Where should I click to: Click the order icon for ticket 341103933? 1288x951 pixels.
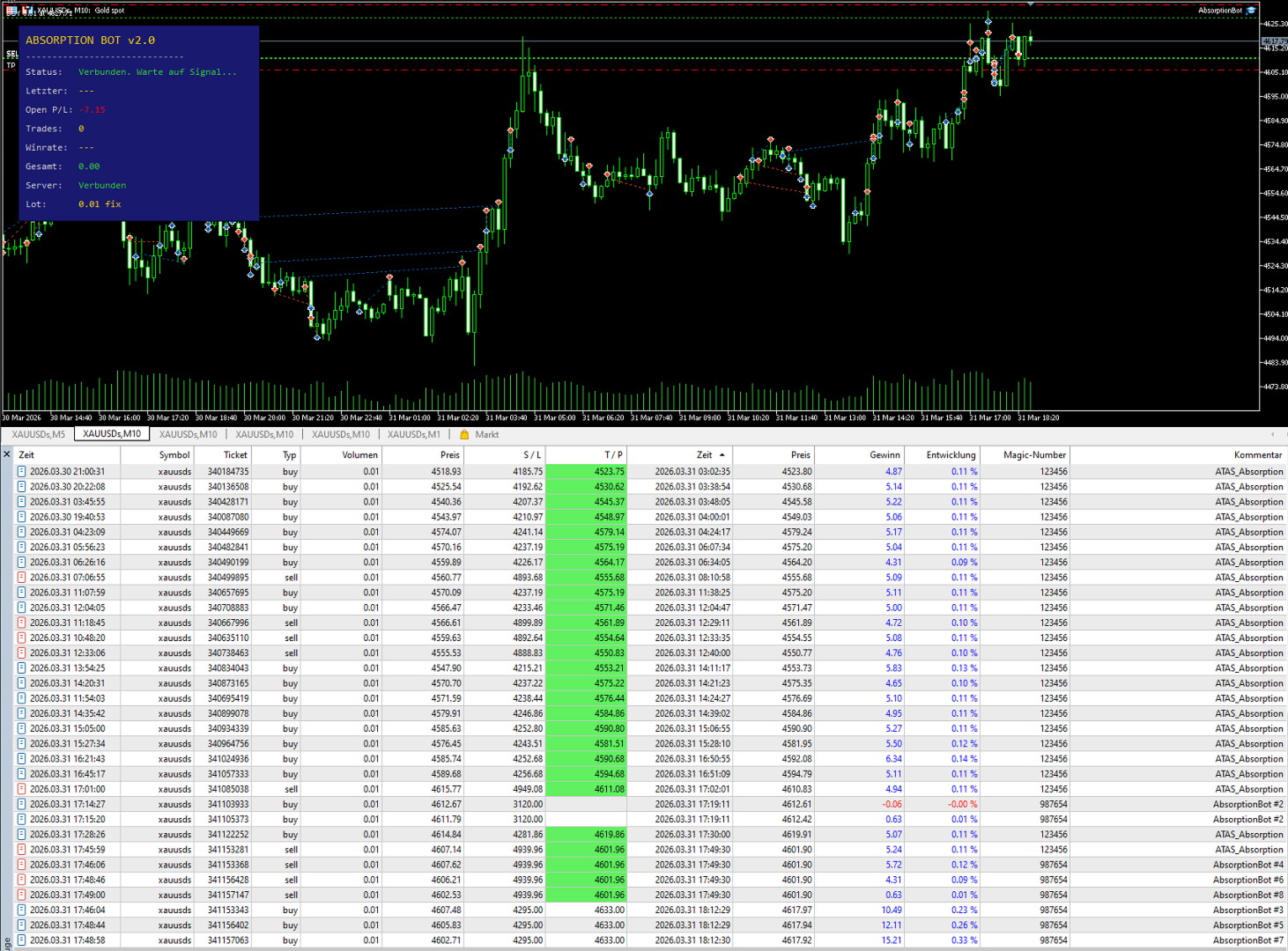click(x=22, y=804)
